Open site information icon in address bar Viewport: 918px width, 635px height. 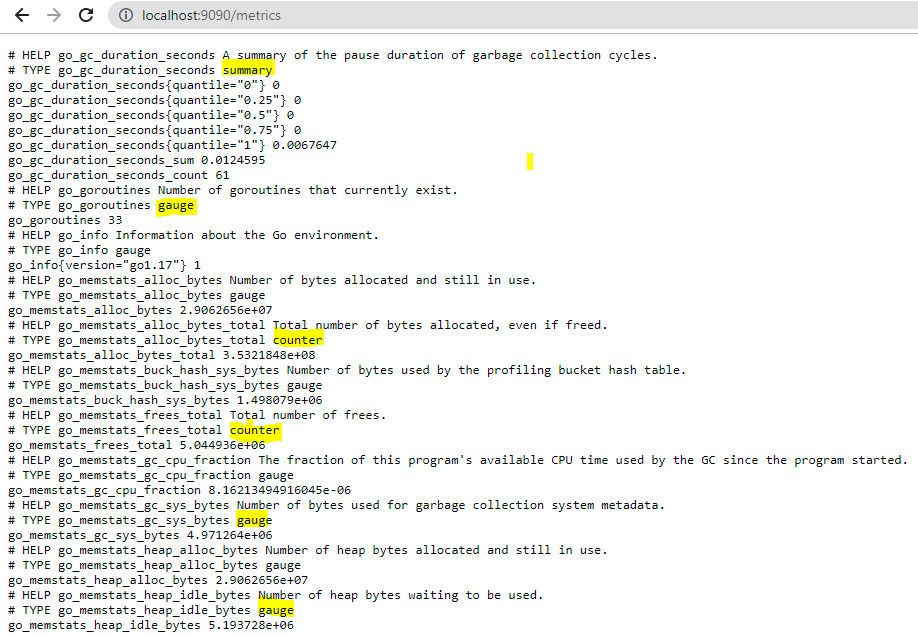point(125,16)
